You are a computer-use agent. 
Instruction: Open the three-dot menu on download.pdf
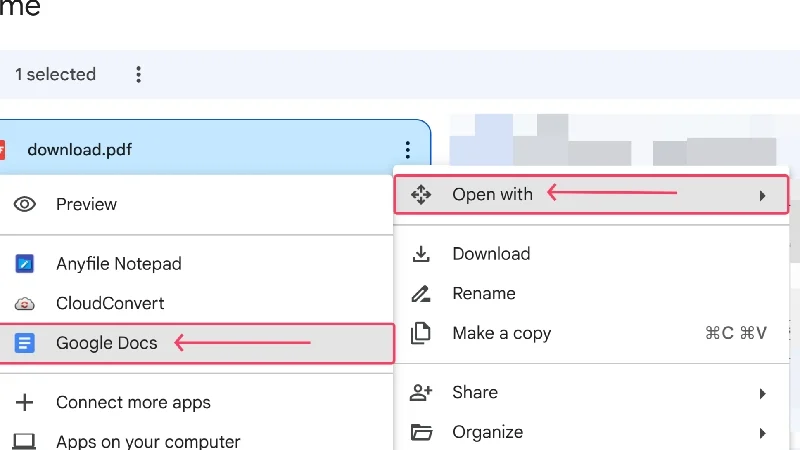click(407, 150)
